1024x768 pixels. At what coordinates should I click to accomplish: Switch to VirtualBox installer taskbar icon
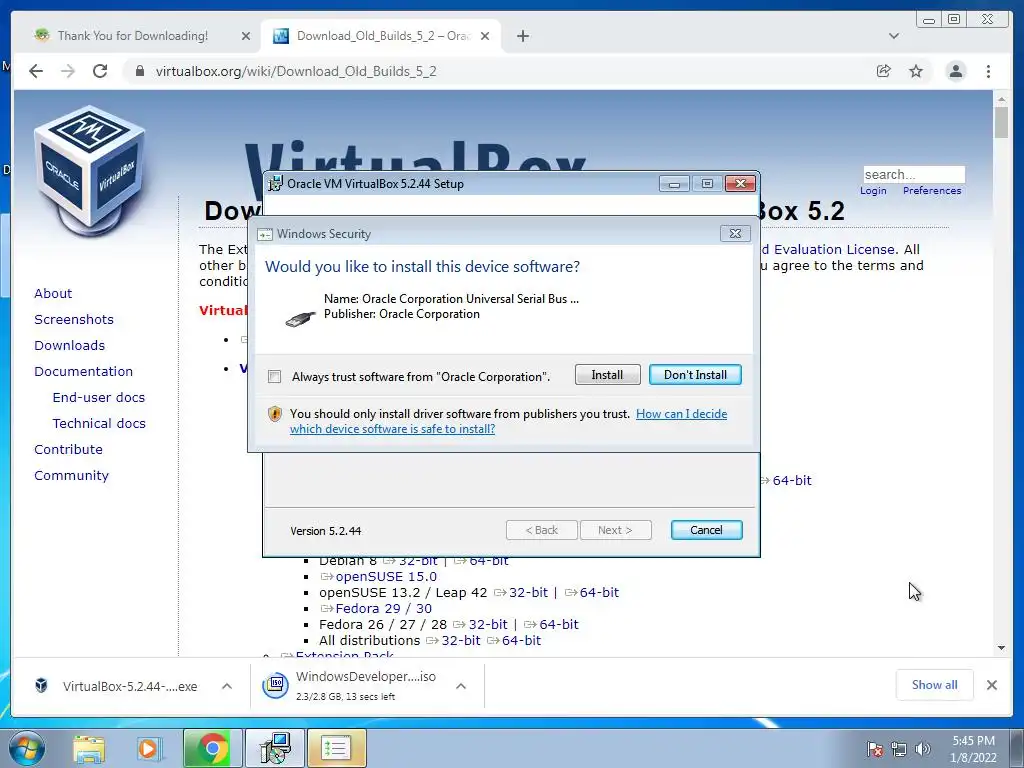coord(274,748)
